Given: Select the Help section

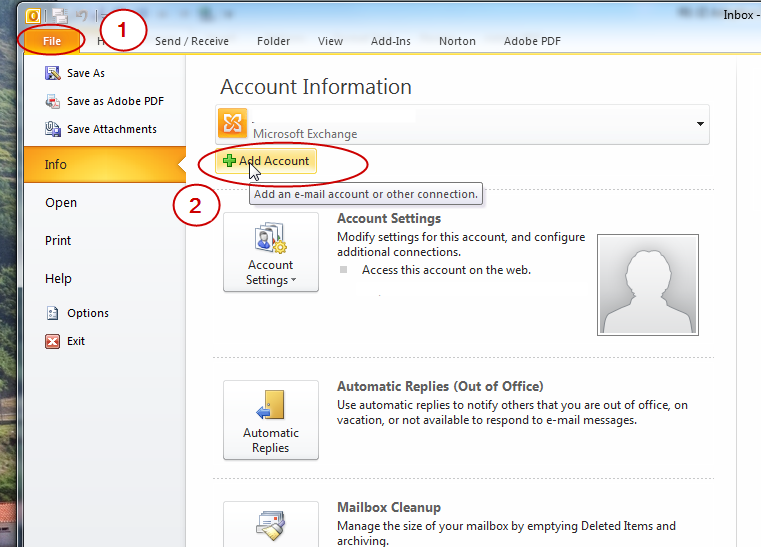Looking at the screenshot, I should (58, 279).
